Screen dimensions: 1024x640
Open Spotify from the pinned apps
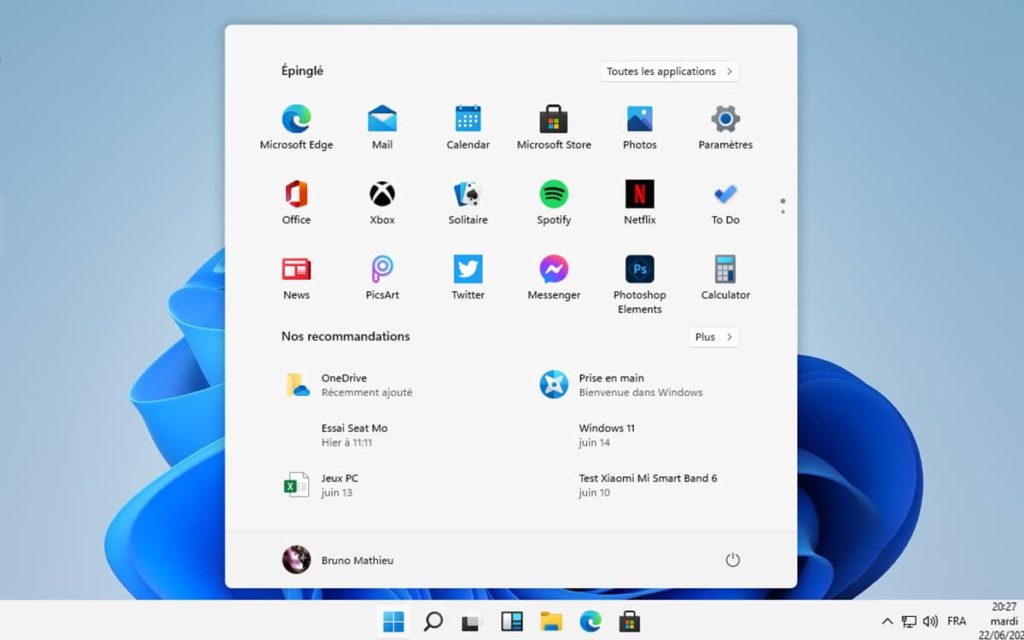554,203
